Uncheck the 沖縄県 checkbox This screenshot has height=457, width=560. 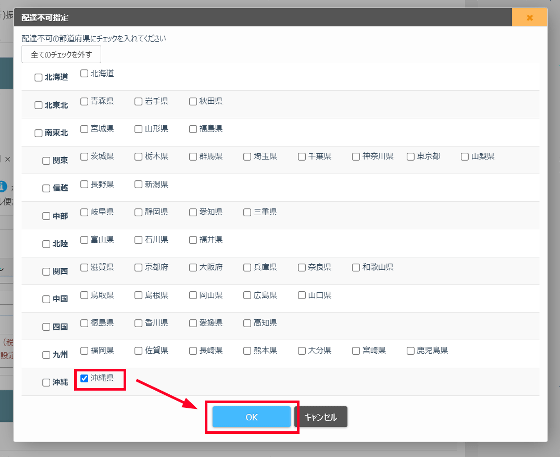[x=84, y=378]
